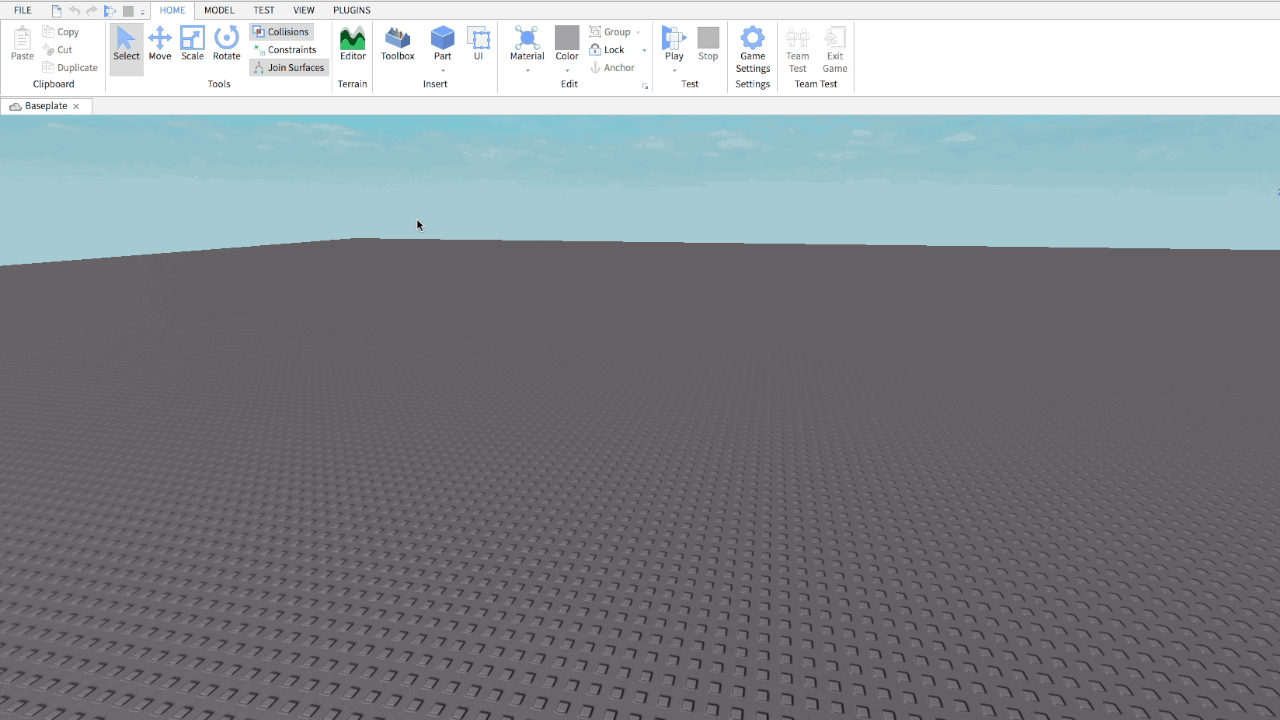Close the Baseplate tab

pos(76,106)
